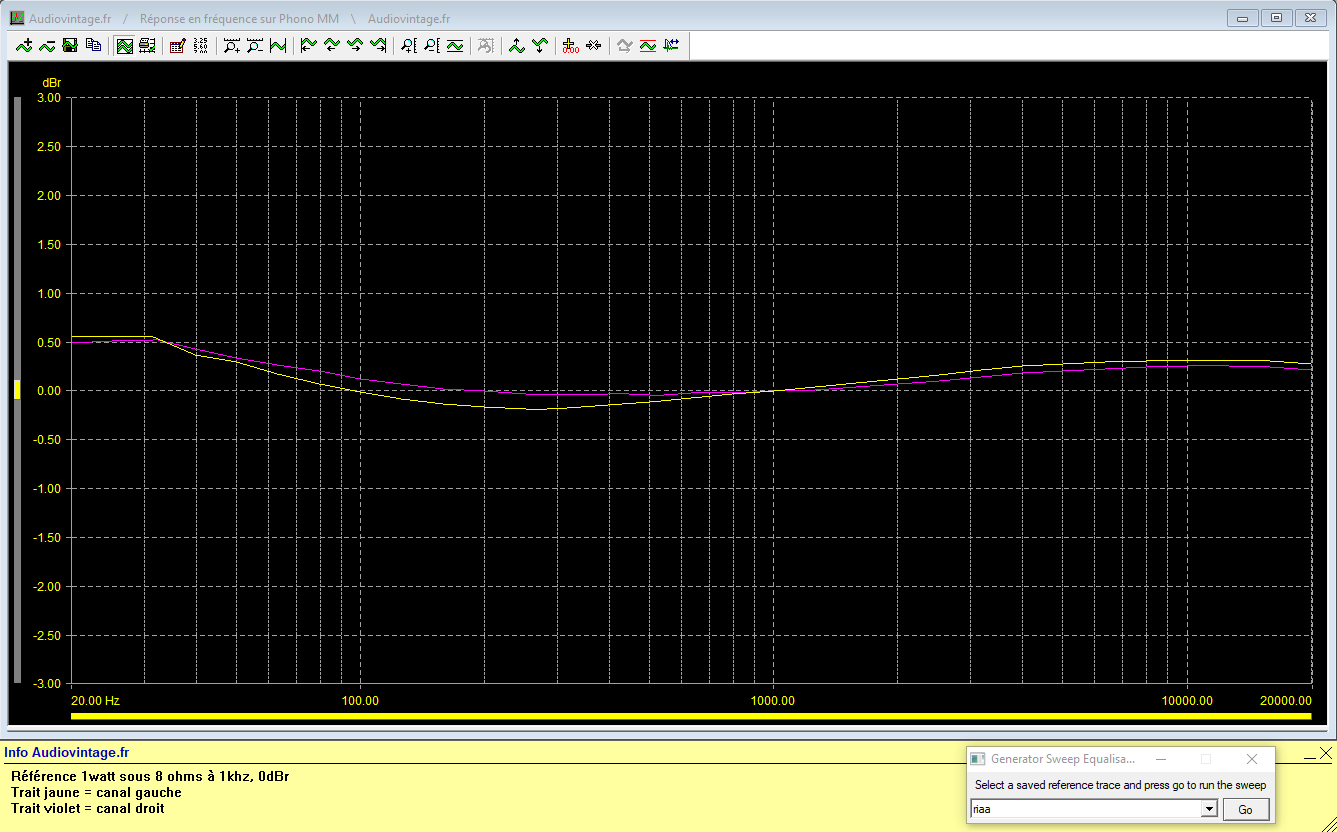Viewport: 1337px width, 832px height.
Task: Click the second trace scroll arrow icon
Action: point(331,45)
